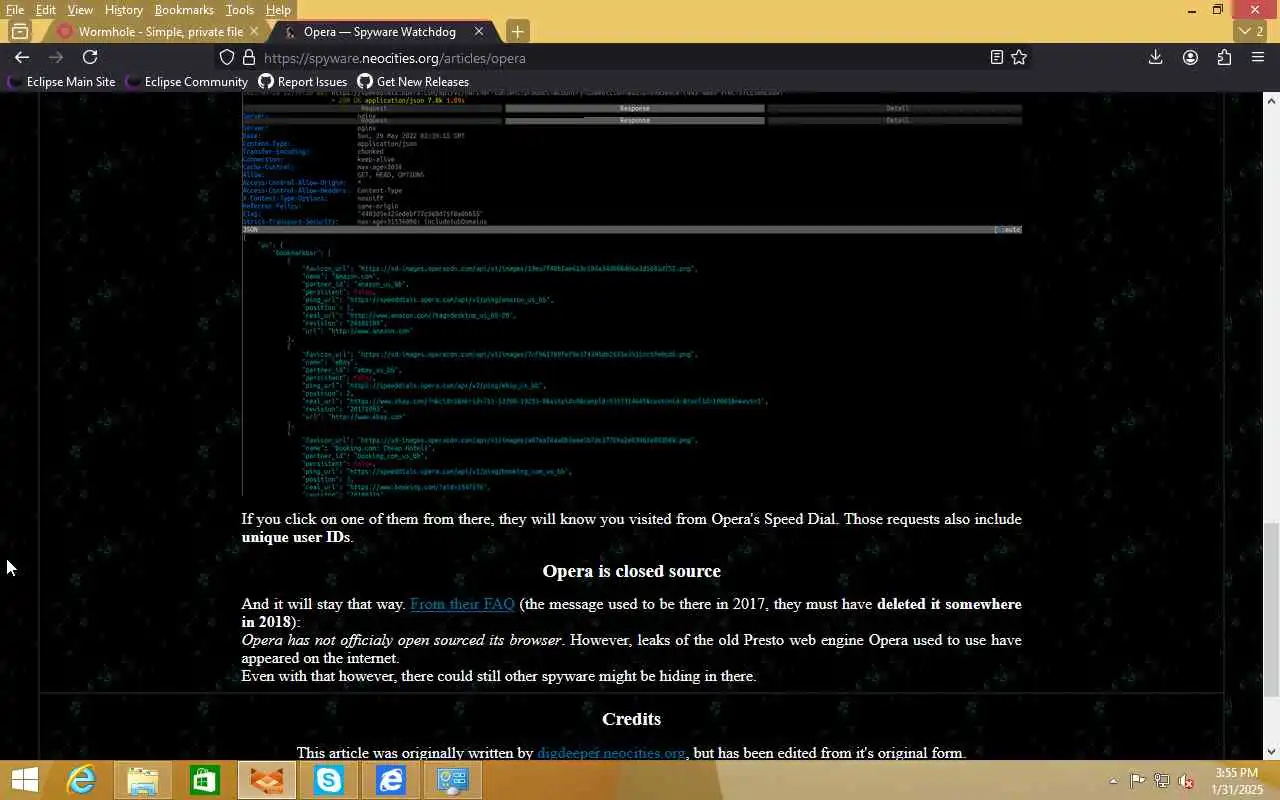Click the fox browser taskbar icon

(x=267, y=780)
